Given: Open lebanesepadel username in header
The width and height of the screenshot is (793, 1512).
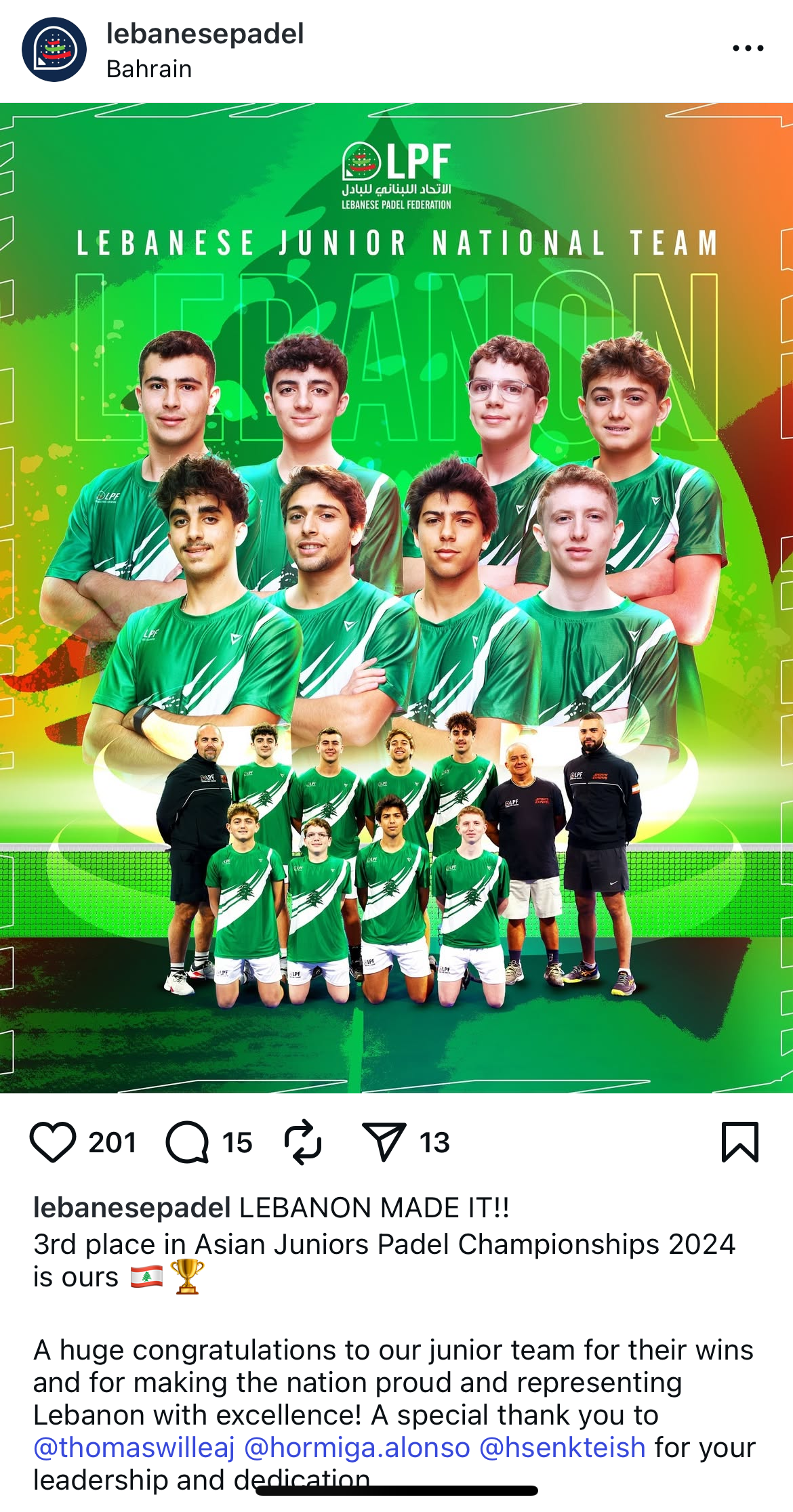Looking at the screenshot, I should tap(205, 34).
